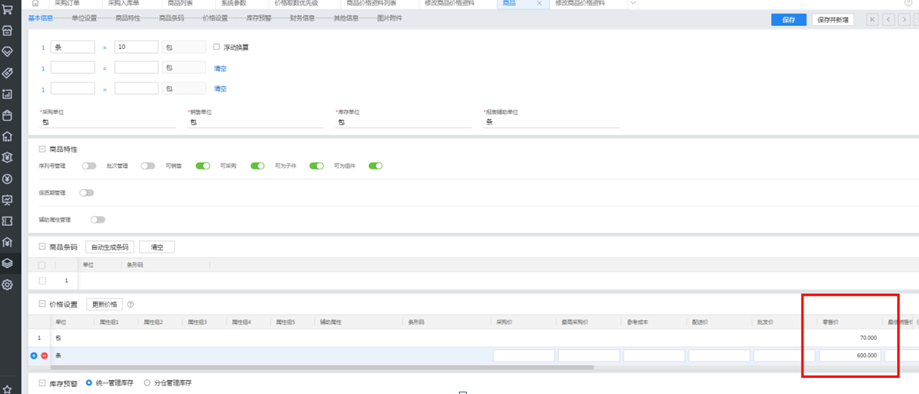Image resolution: width=919 pixels, height=394 pixels.
Task: Go to the home tab icon
Action: point(35,4)
